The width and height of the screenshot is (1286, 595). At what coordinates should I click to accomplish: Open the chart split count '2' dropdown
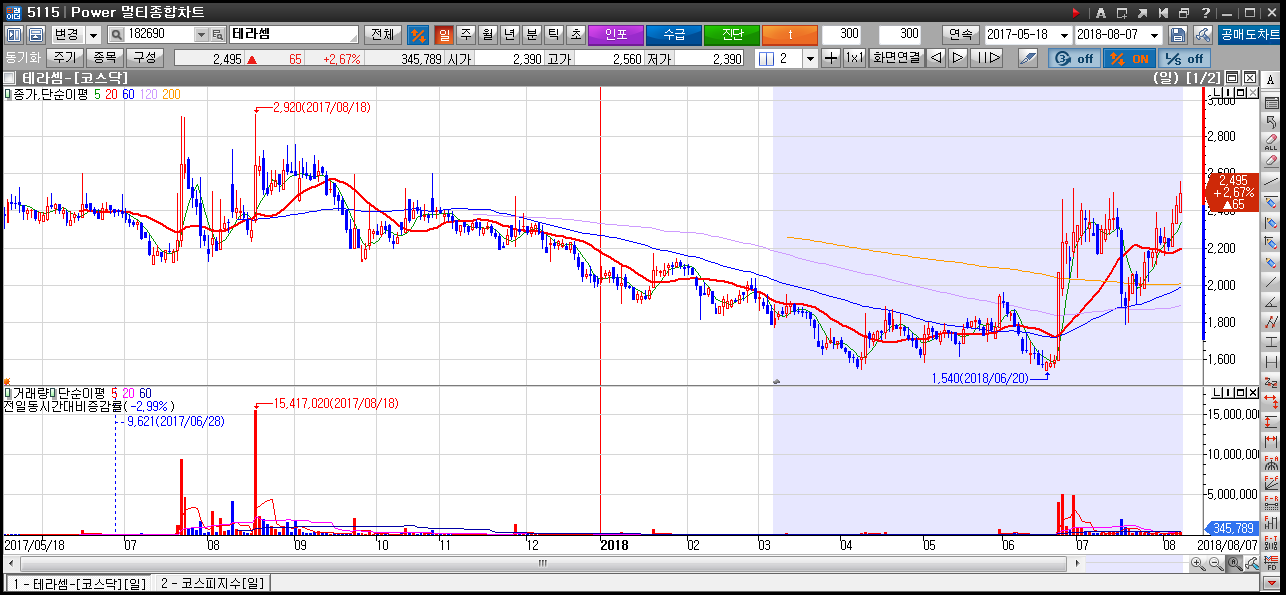[810, 58]
